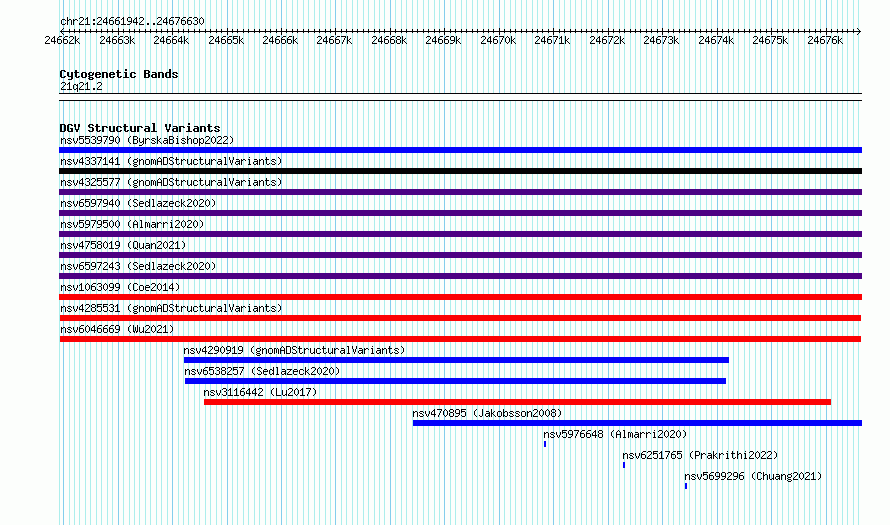Click the black nsv4337141 variant bar
The image size is (890, 525).
coord(460,171)
